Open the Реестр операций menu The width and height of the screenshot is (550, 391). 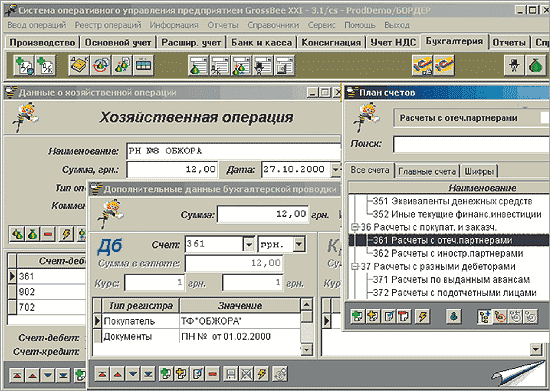point(108,25)
